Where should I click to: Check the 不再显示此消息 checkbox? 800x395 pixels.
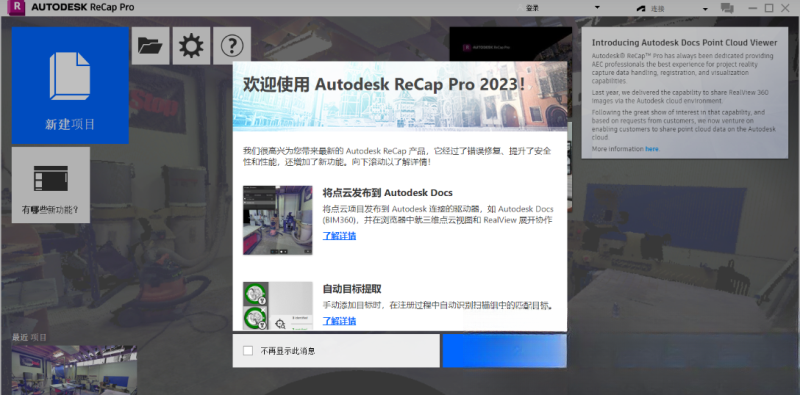[x=248, y=351]
